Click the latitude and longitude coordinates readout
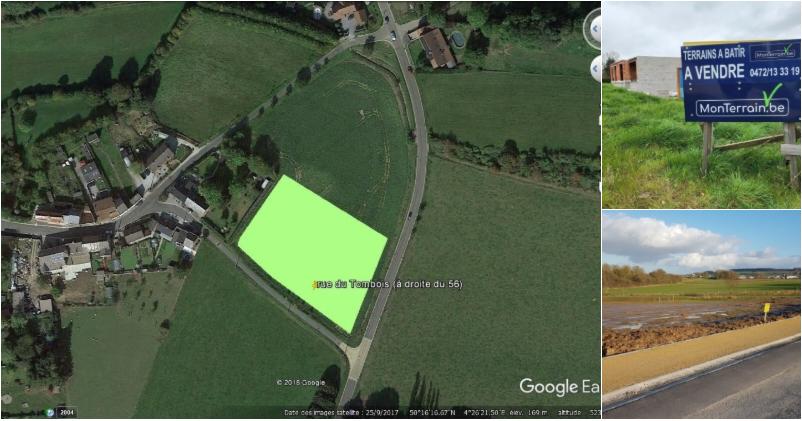802x421 pixels. pos(458,412)
